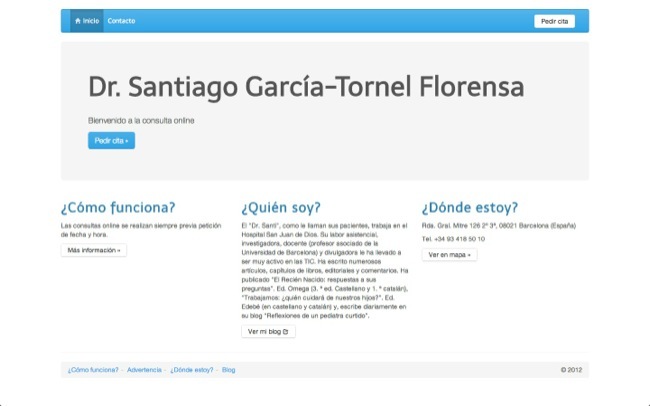This screenshot has height=406, width=650.
Task: Show the location with Ver en mapa
Action: coord(449,255)
